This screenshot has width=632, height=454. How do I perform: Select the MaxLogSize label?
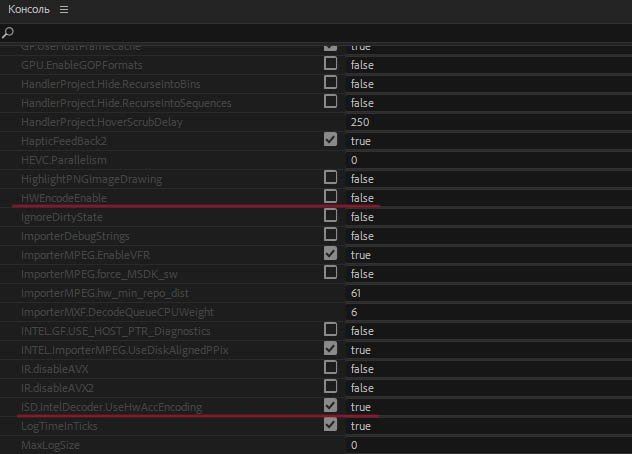tap(50, 446)
